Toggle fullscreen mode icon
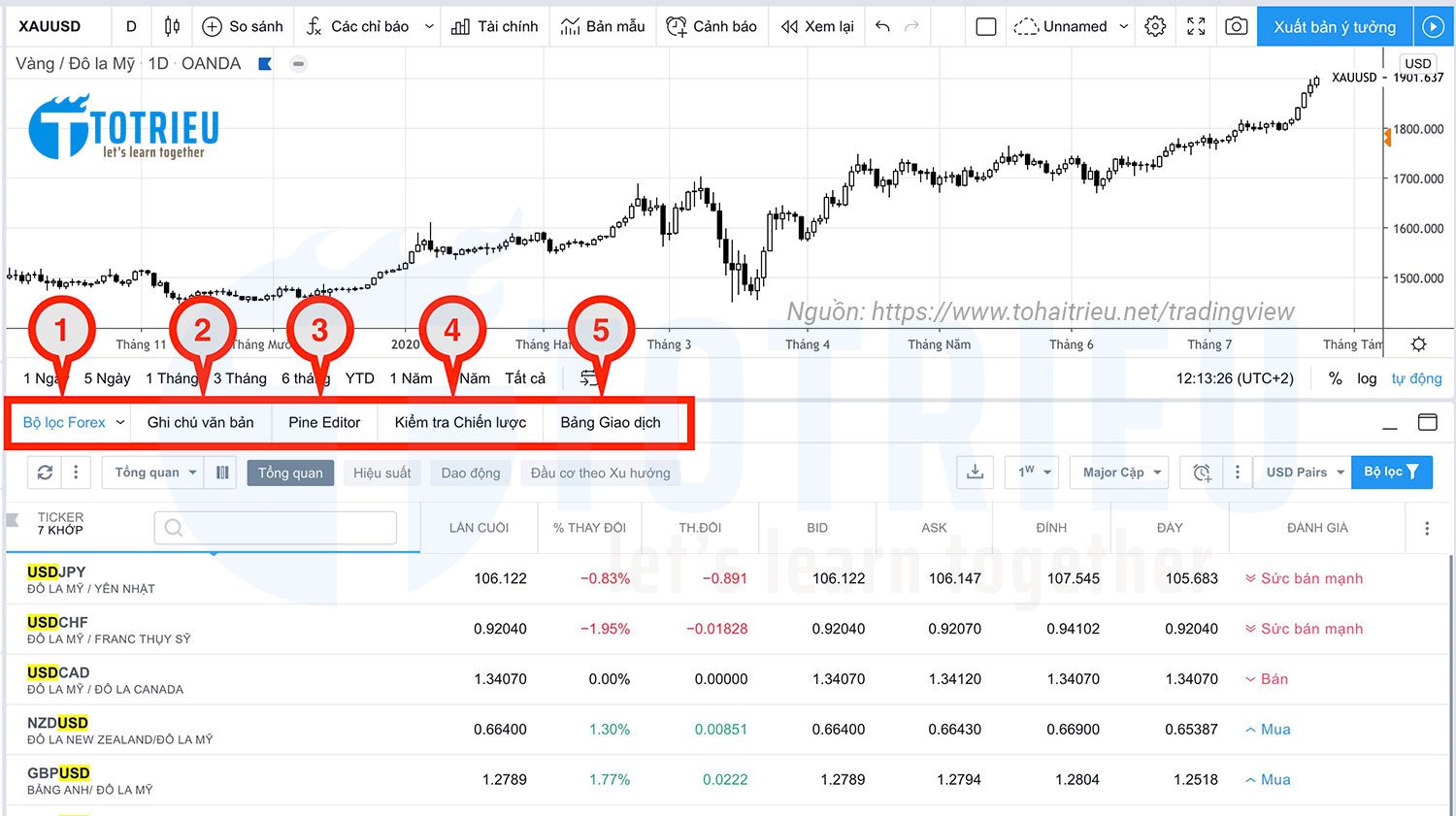This screenshot has width=1456, height=816. (1196, 26)
